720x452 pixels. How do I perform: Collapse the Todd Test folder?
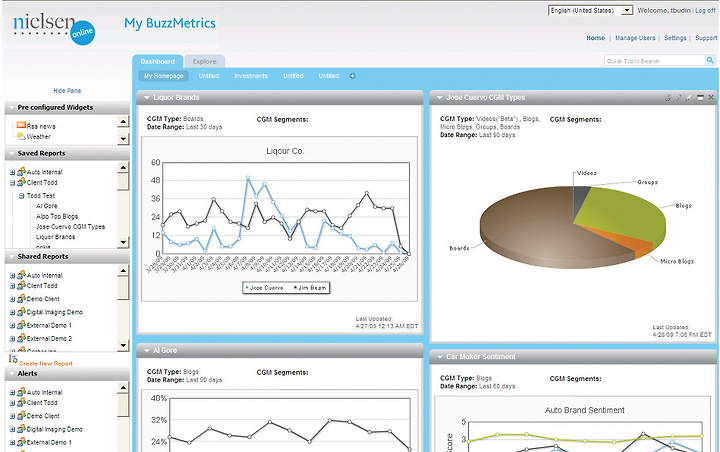click(22, 196)
